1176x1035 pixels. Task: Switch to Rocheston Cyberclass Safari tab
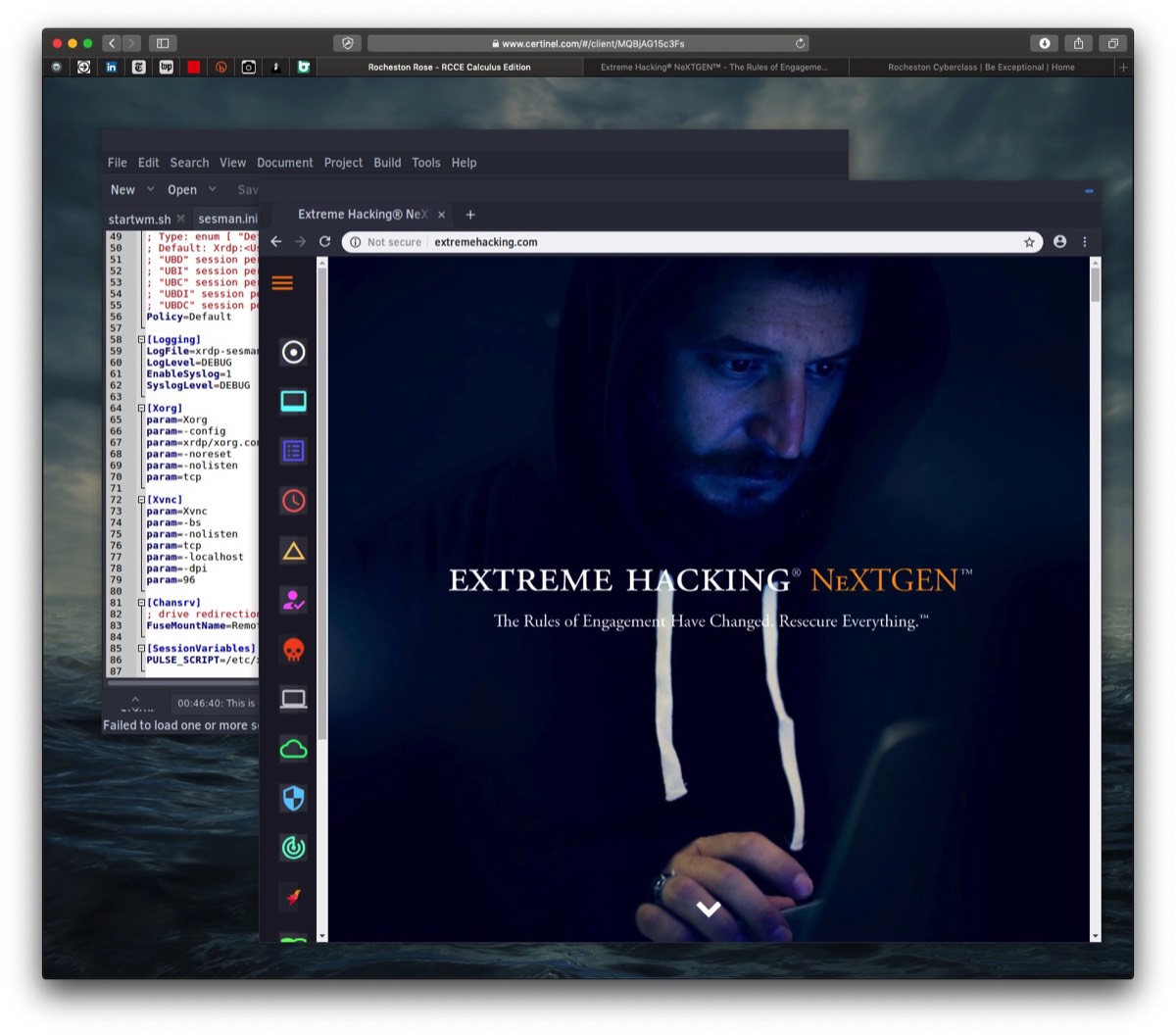tap(981, 68)
